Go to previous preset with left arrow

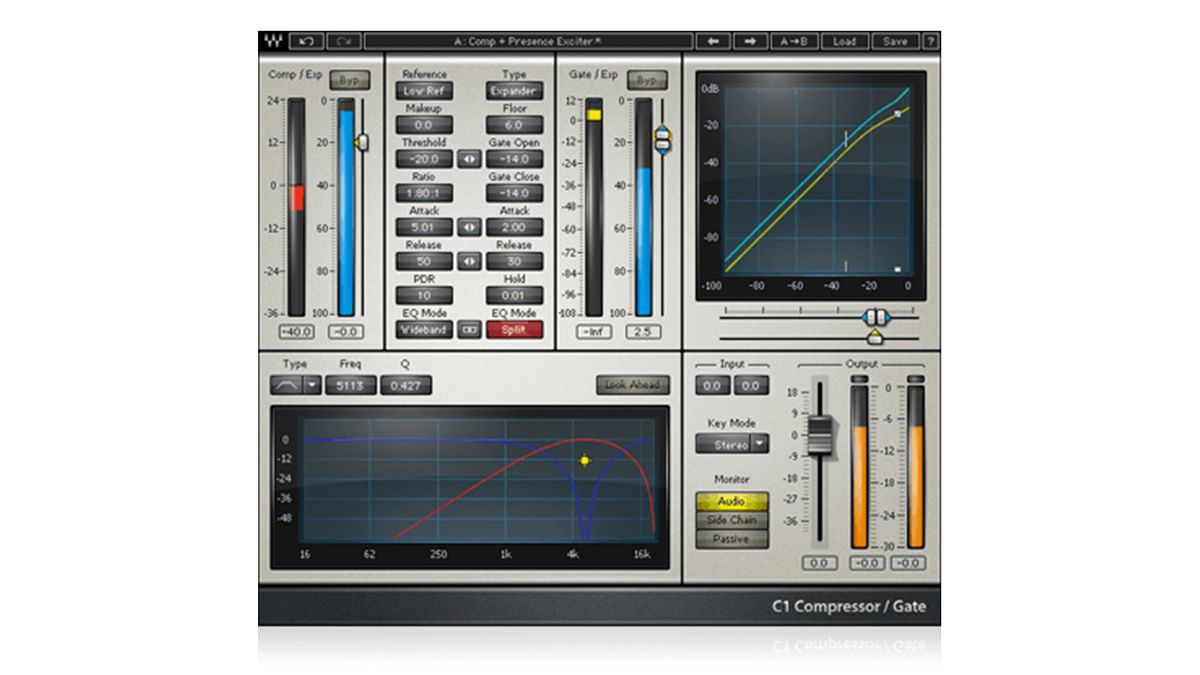tap(714, 41)
